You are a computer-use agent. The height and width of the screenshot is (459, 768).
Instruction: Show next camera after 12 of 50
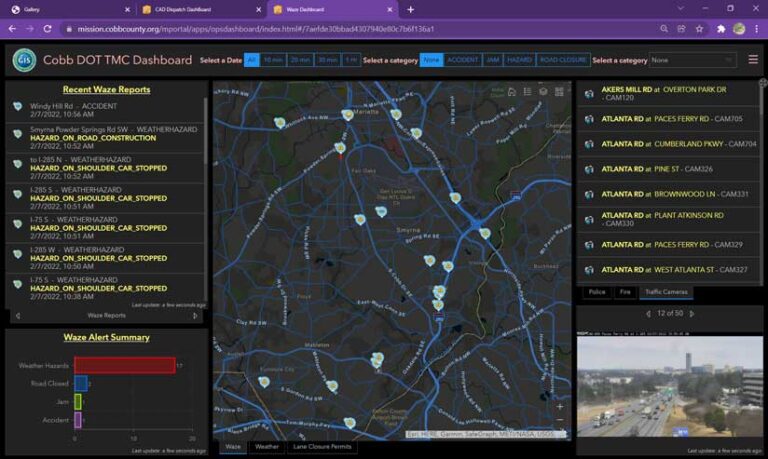[692, 314]
